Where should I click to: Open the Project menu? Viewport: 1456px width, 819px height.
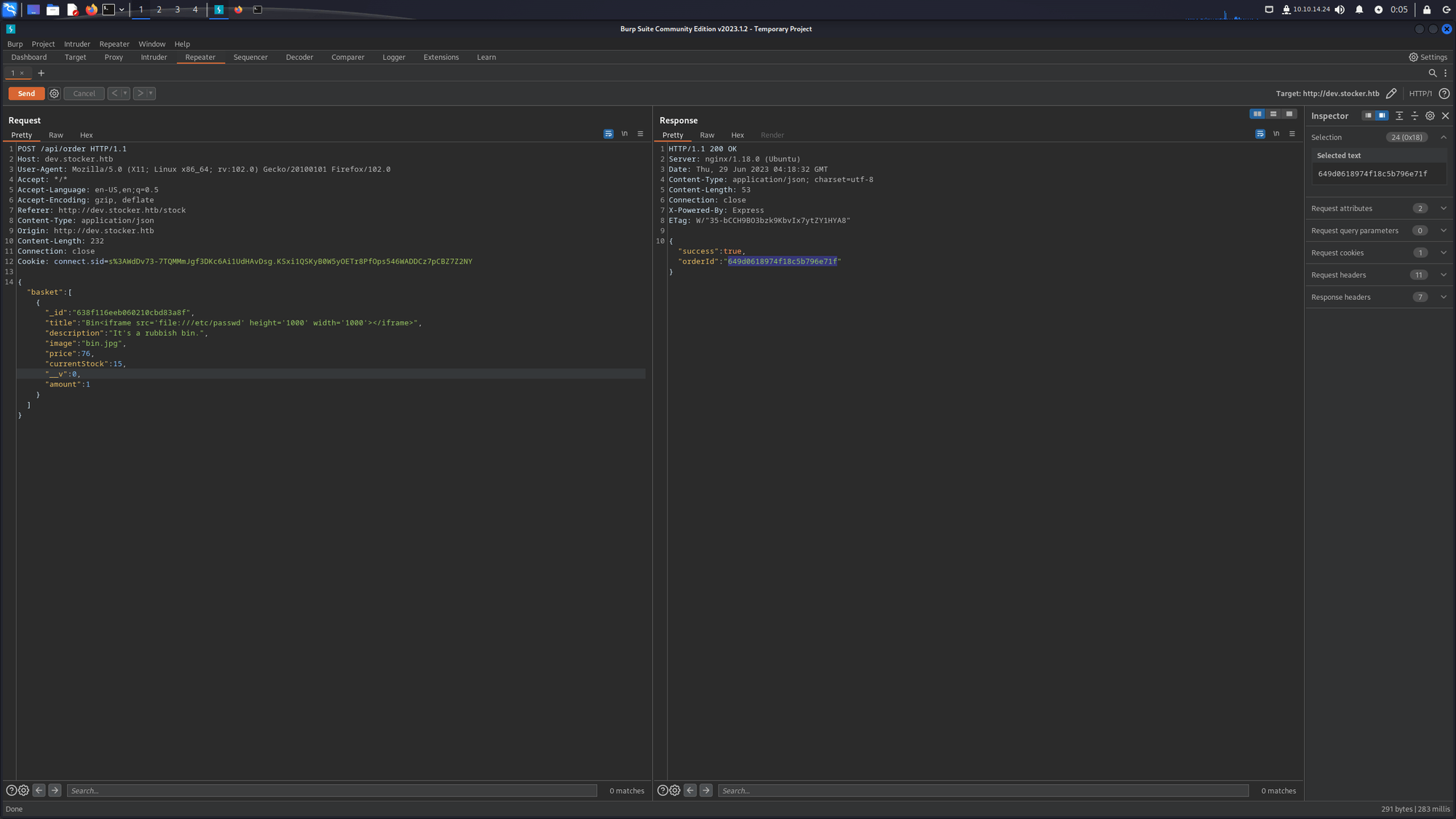pos(43,44)
